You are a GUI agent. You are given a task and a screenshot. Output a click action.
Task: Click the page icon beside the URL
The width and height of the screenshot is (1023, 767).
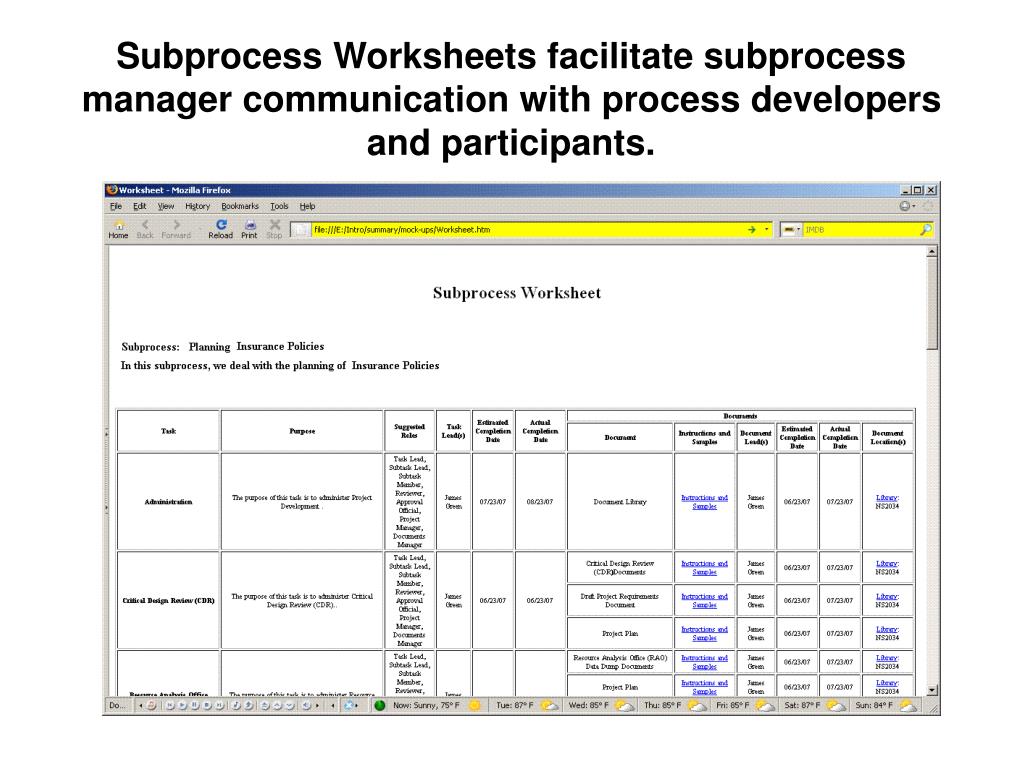tap(299, 230)
